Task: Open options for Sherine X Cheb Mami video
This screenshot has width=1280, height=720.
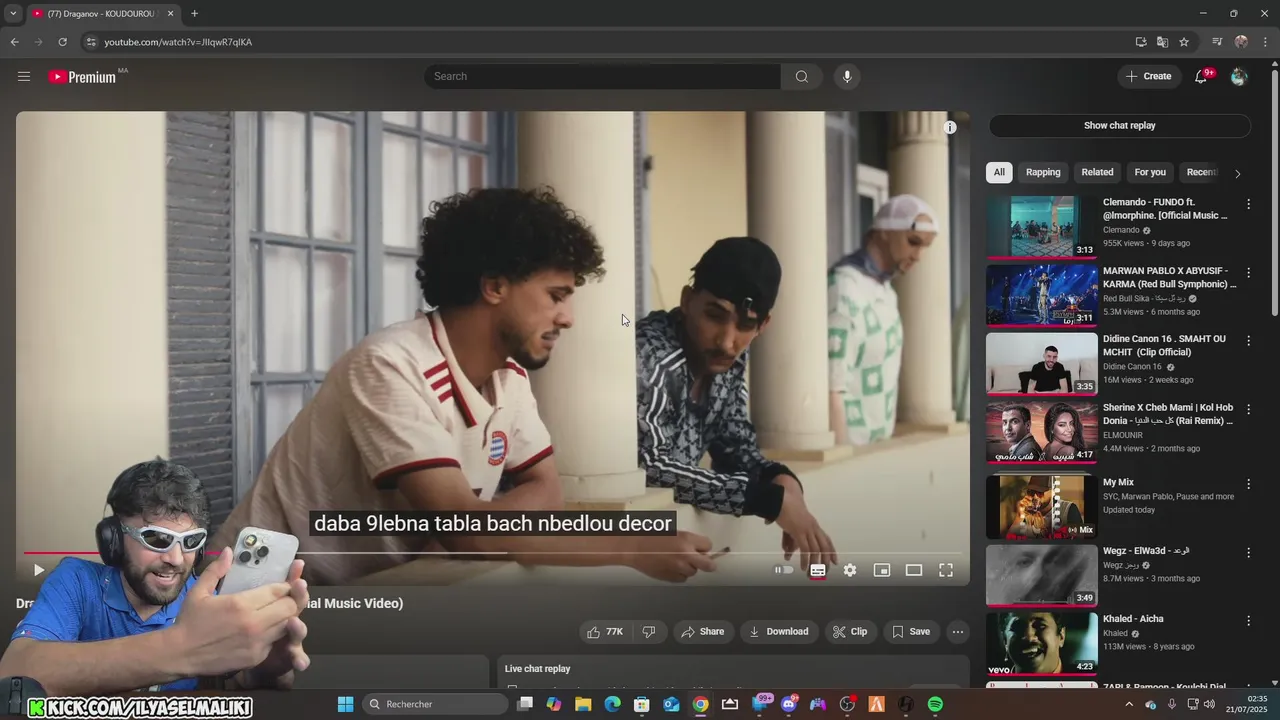Action: (x=1248, y=409)
